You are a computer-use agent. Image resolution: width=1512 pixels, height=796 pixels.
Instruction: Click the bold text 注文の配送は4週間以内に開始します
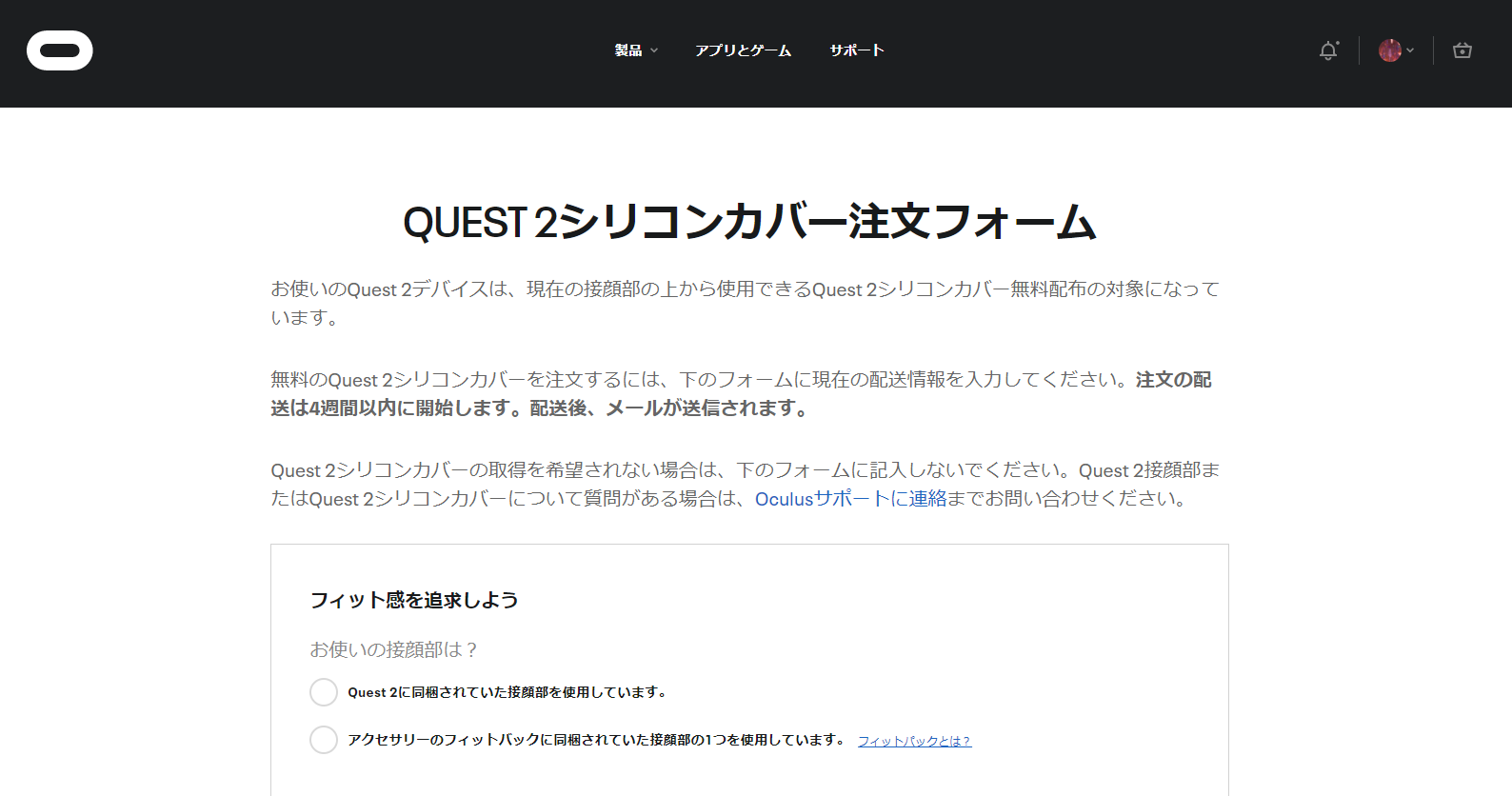tap(741, 394)
